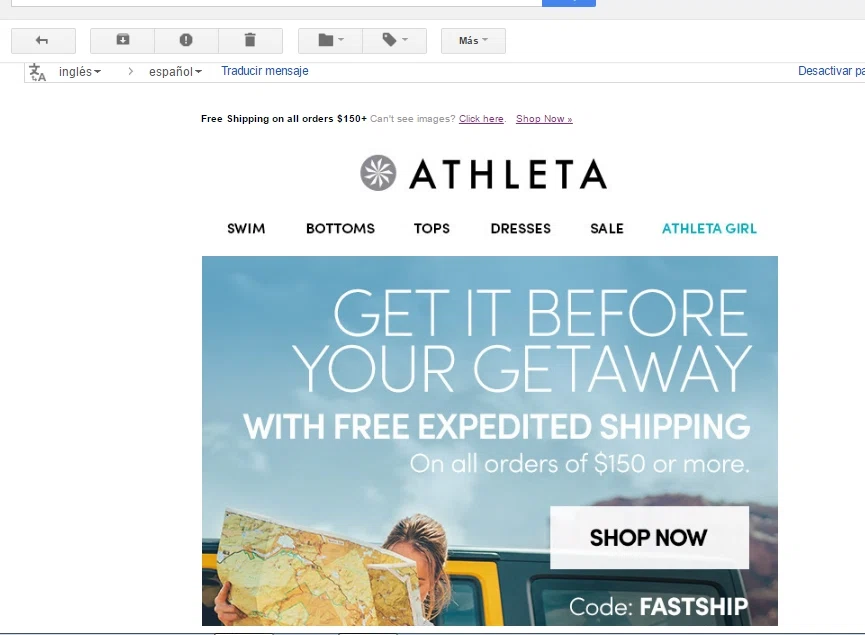Open the labels tag menu
865x635 pixels.
tap(394, 41)
